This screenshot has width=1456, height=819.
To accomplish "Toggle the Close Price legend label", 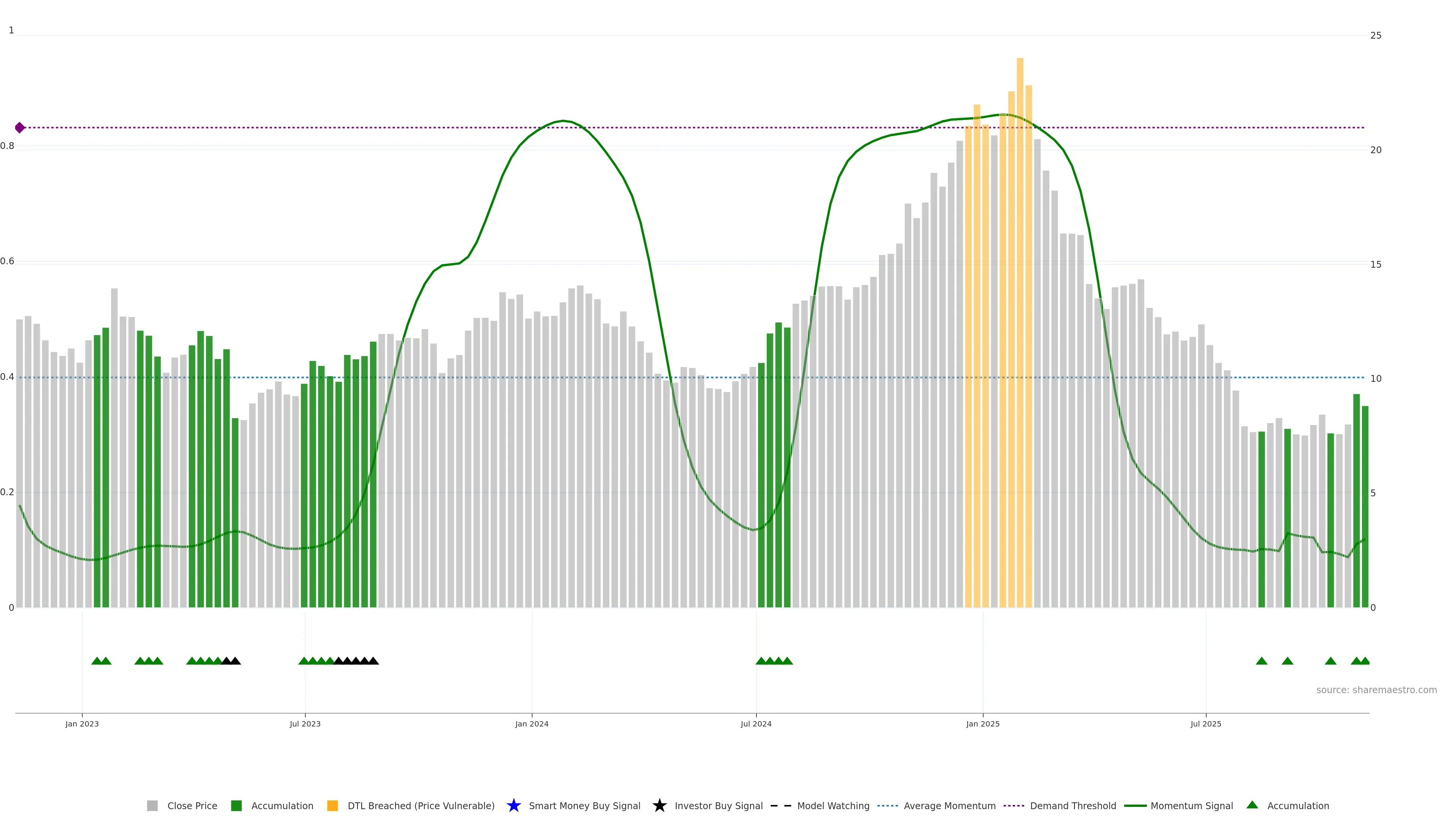I will tap(192, 805).
